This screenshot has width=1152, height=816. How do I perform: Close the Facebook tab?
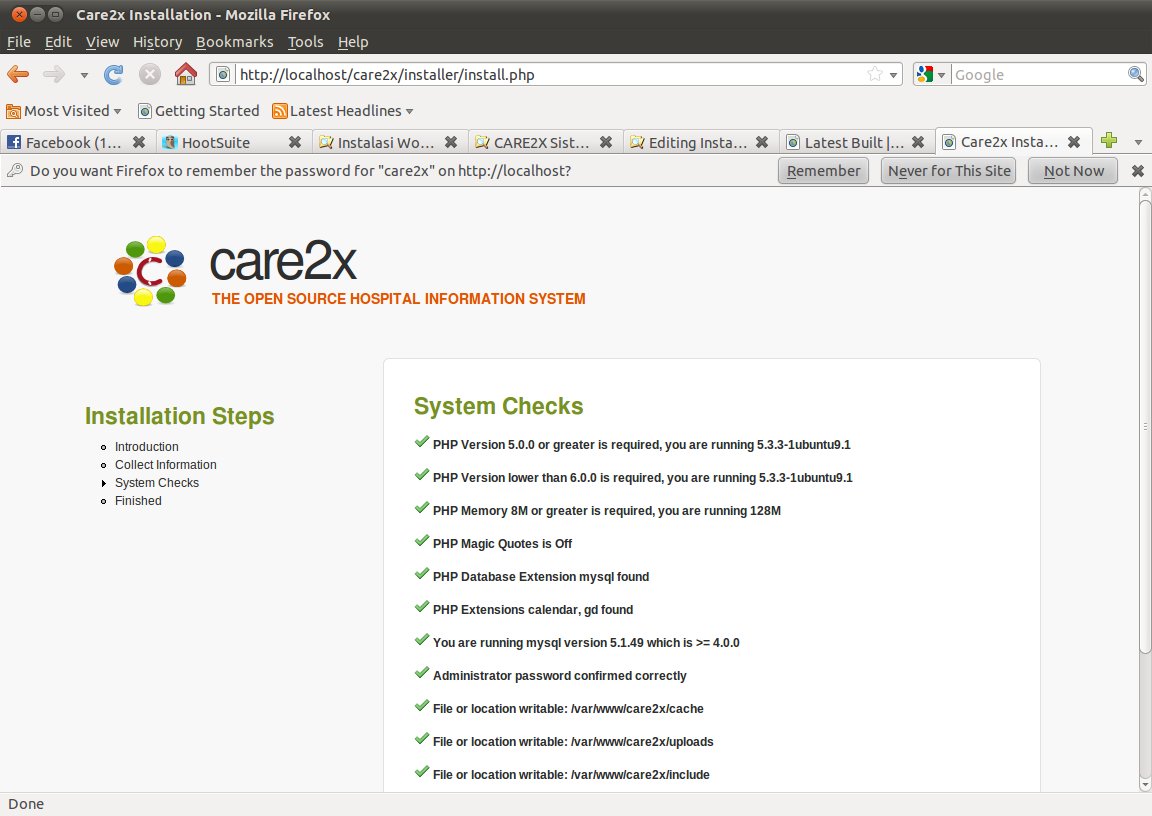pos(139,142)
